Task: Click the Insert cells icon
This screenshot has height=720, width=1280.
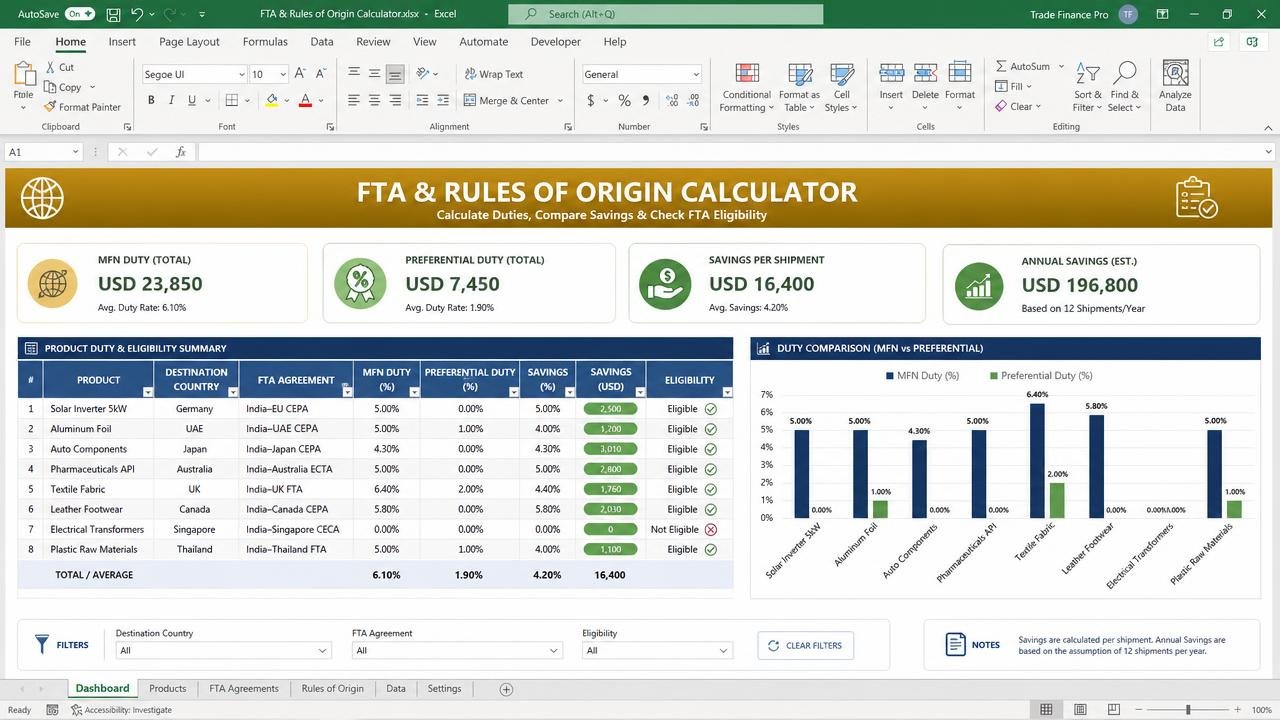Action: click(891, 72)
